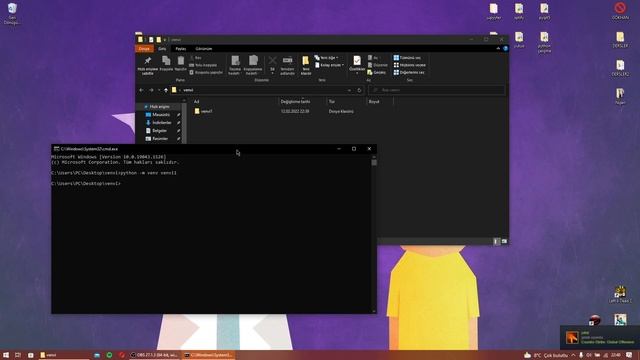The width and height of the screenshot is (640, 360).
Task: Switch to the Giriş (Home) tab
Action: (x=162, y=49)
